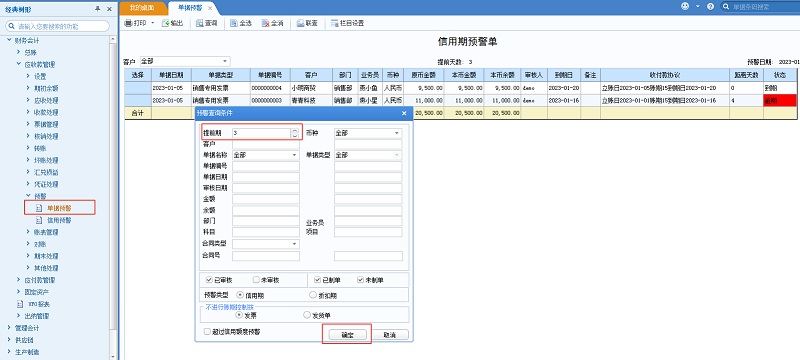The width and height of the screenshot is (800, 360).
Task: Click the magnifier in the function search box
Action: coord(12,26)
